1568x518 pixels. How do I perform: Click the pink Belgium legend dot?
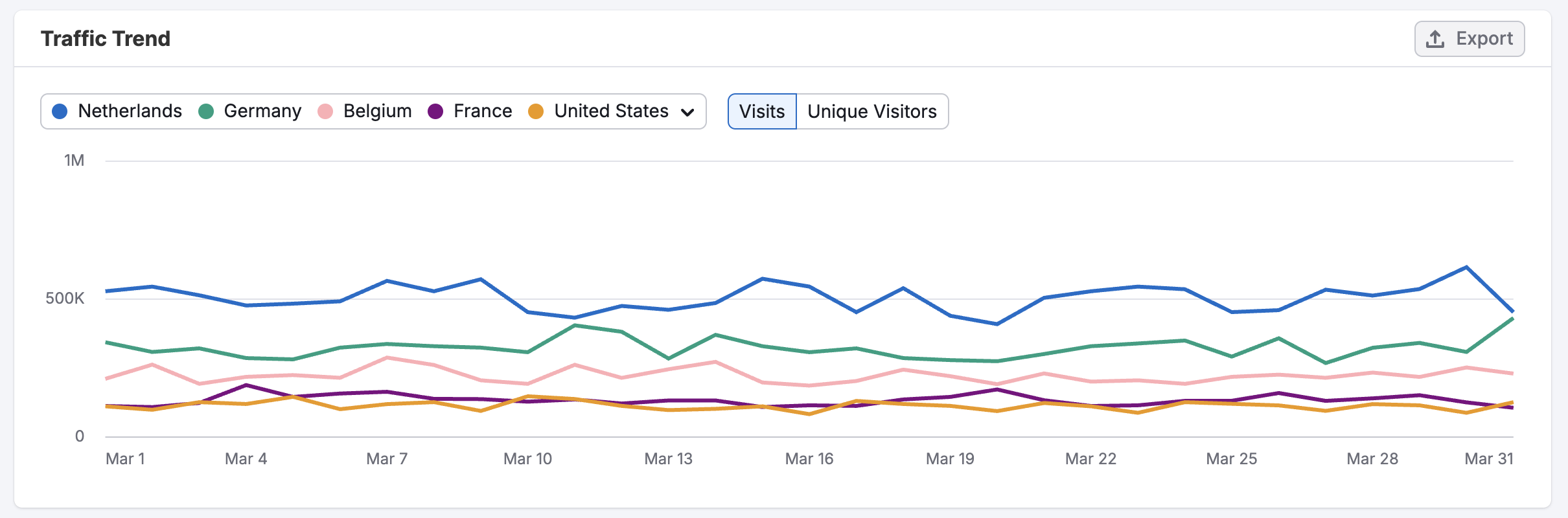(325, 111)
